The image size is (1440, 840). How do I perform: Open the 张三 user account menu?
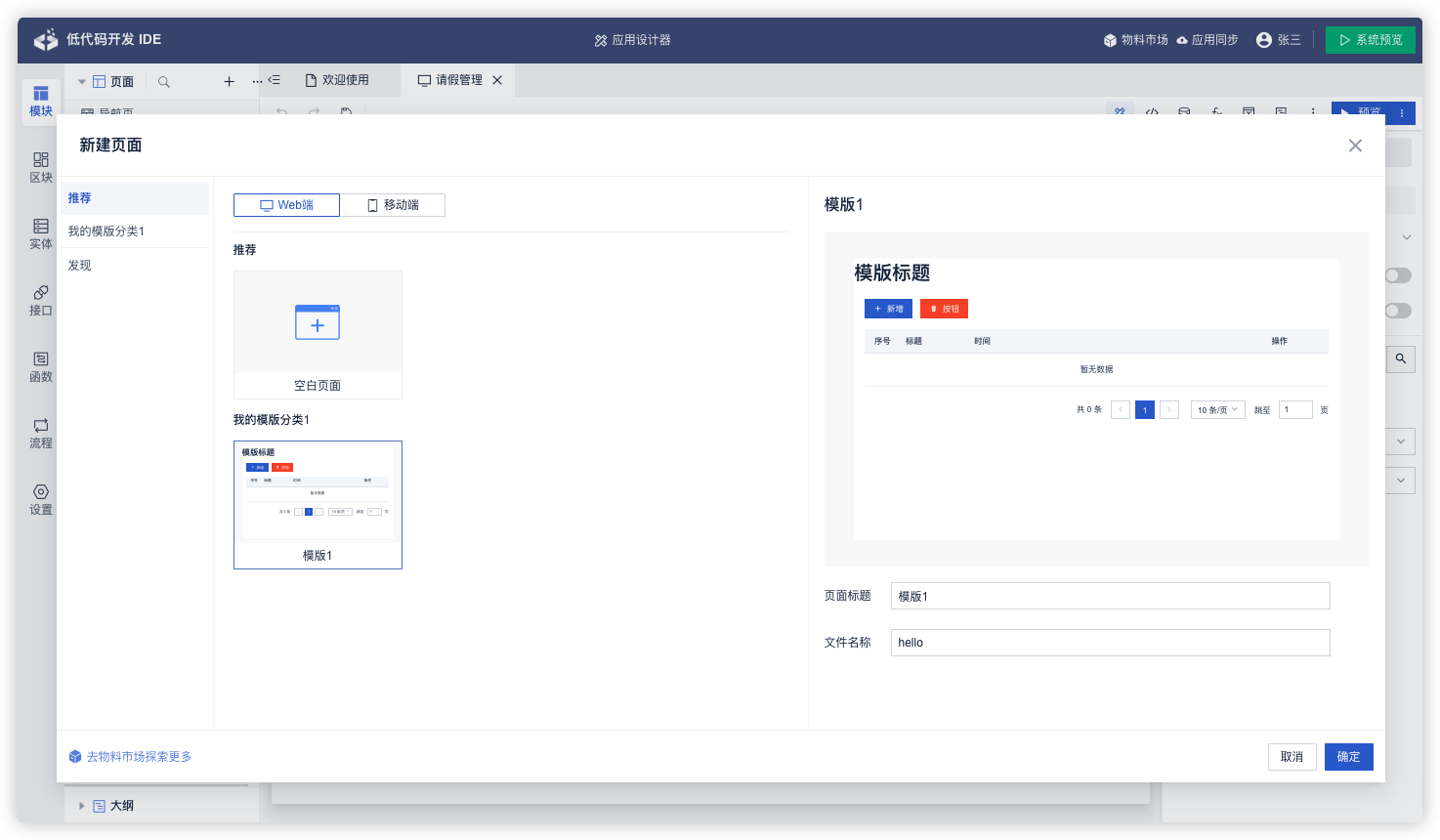pyautogui.click(x=1278, y=40)
